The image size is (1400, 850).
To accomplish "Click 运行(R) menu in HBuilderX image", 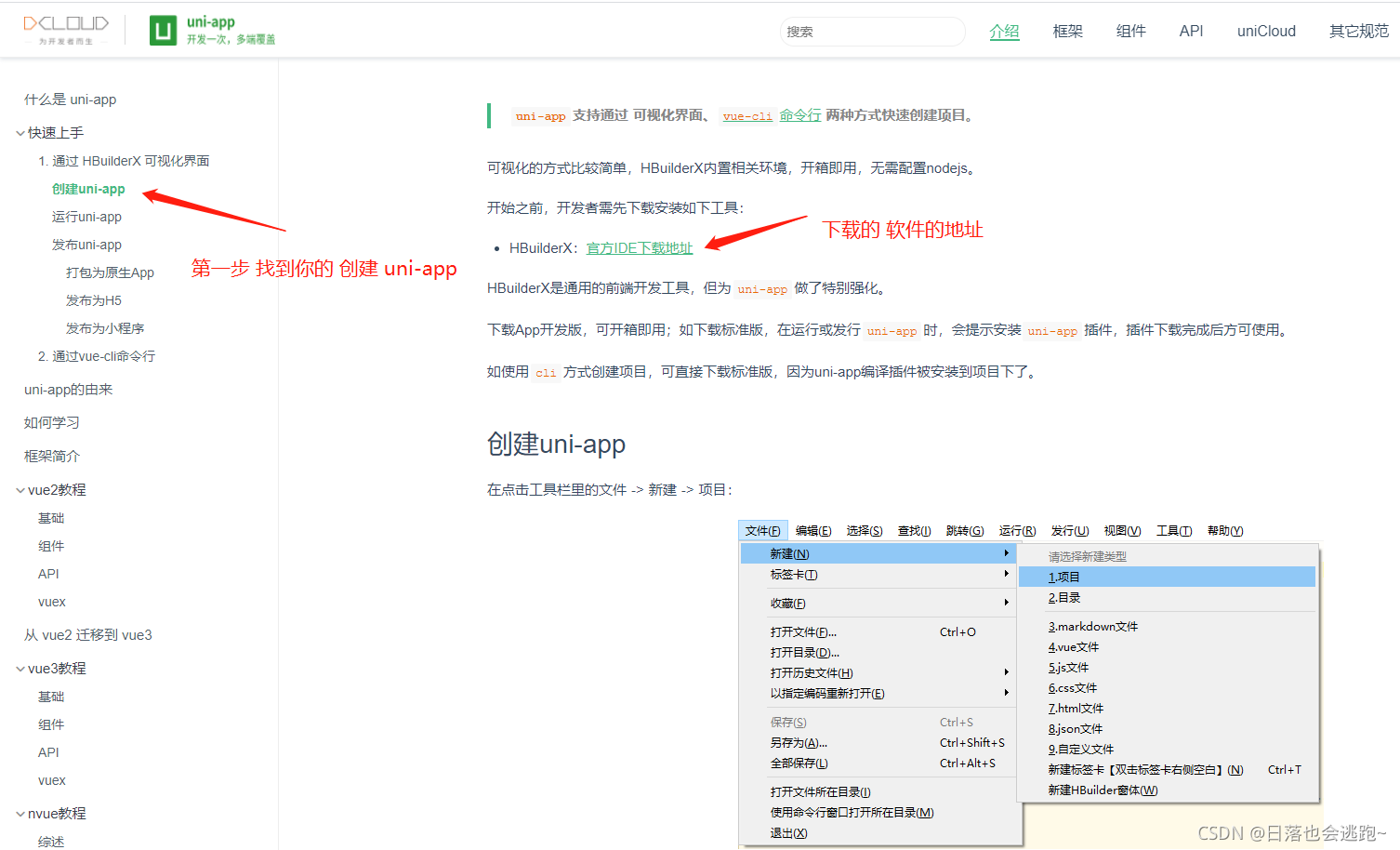I will pyautogui.click(x=1017, y=531).
